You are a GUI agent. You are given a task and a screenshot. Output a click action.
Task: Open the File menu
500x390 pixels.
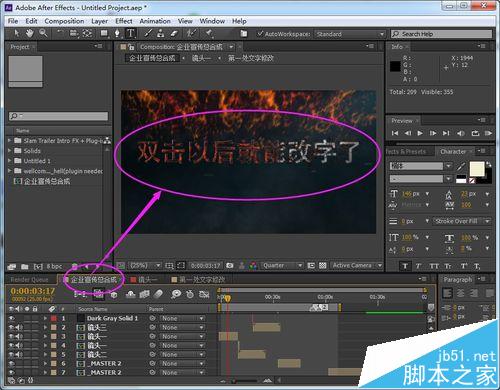pyautogui.click(x=13, y=21)
